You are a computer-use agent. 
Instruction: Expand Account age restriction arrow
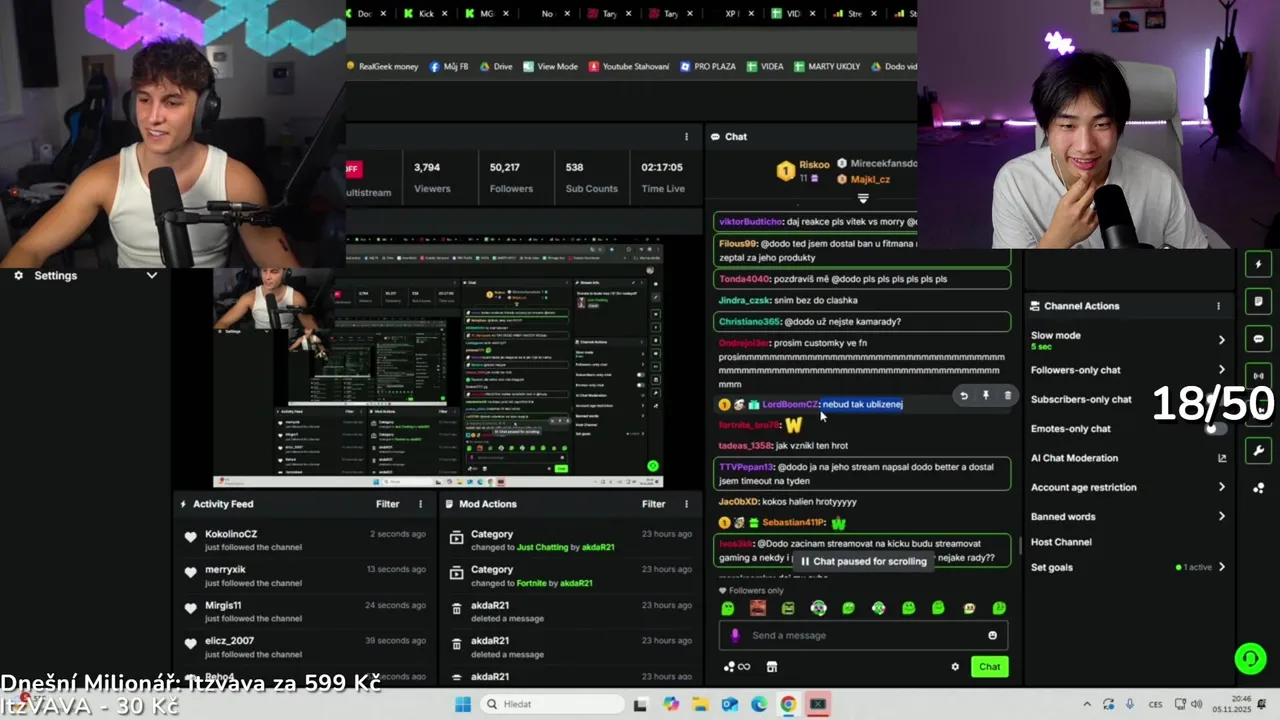click(x=1221, y=487)
